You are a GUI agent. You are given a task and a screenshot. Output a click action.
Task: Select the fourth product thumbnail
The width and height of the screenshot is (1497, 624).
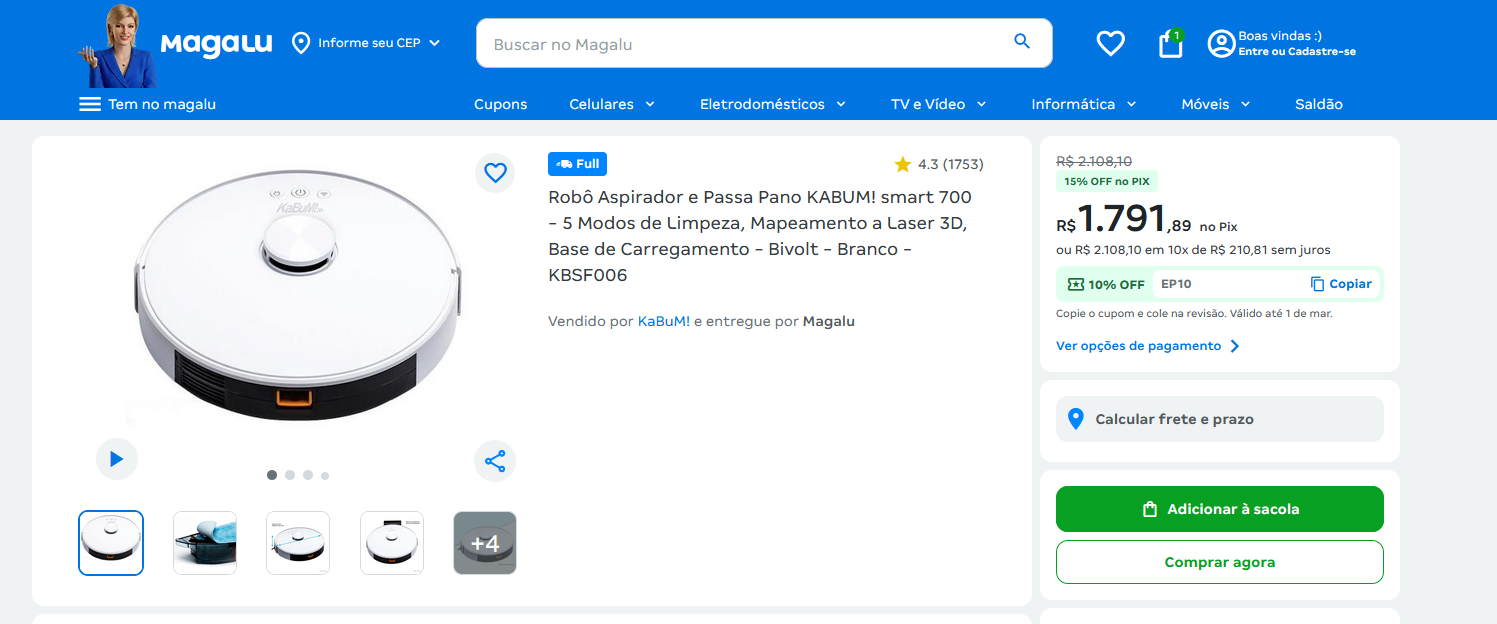(392, 543)
